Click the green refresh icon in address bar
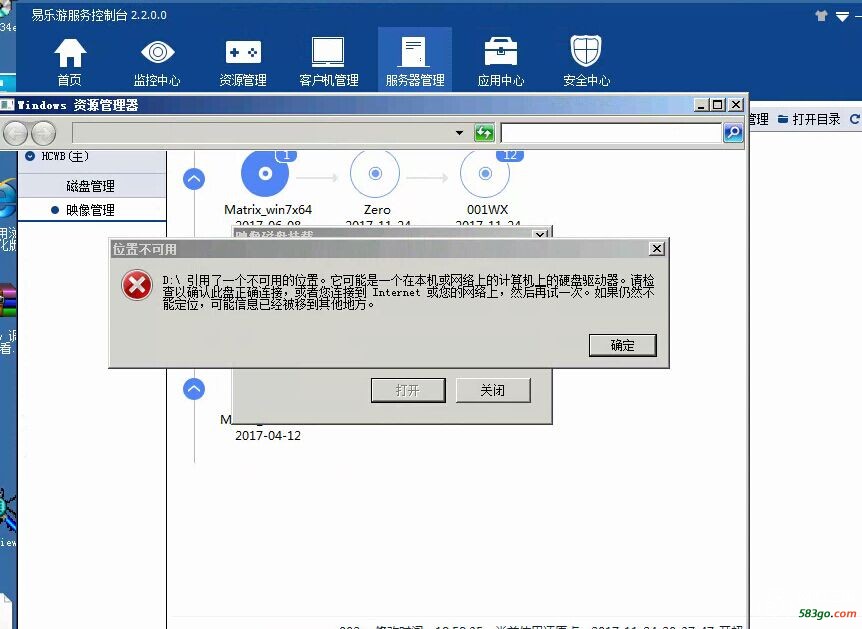This screenshot has height=629, width=862. click(x=484, y=133)
